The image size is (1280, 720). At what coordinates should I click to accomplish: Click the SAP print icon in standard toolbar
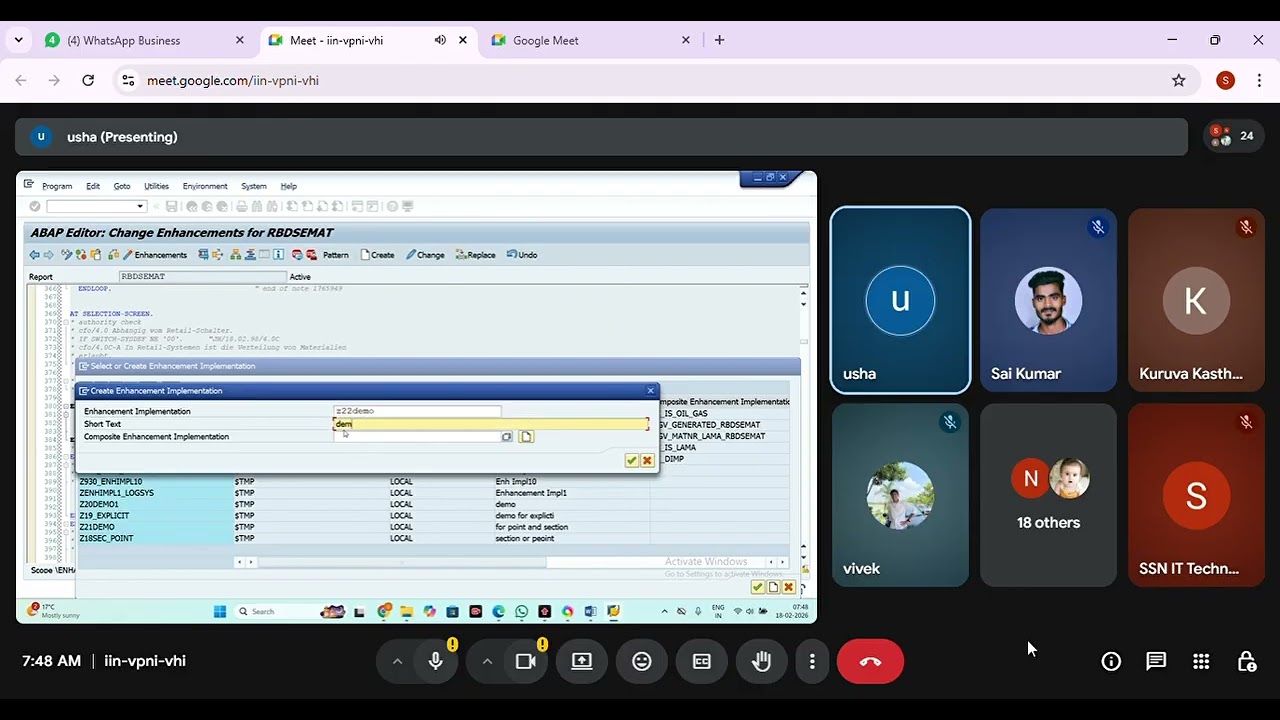(241, 206)
